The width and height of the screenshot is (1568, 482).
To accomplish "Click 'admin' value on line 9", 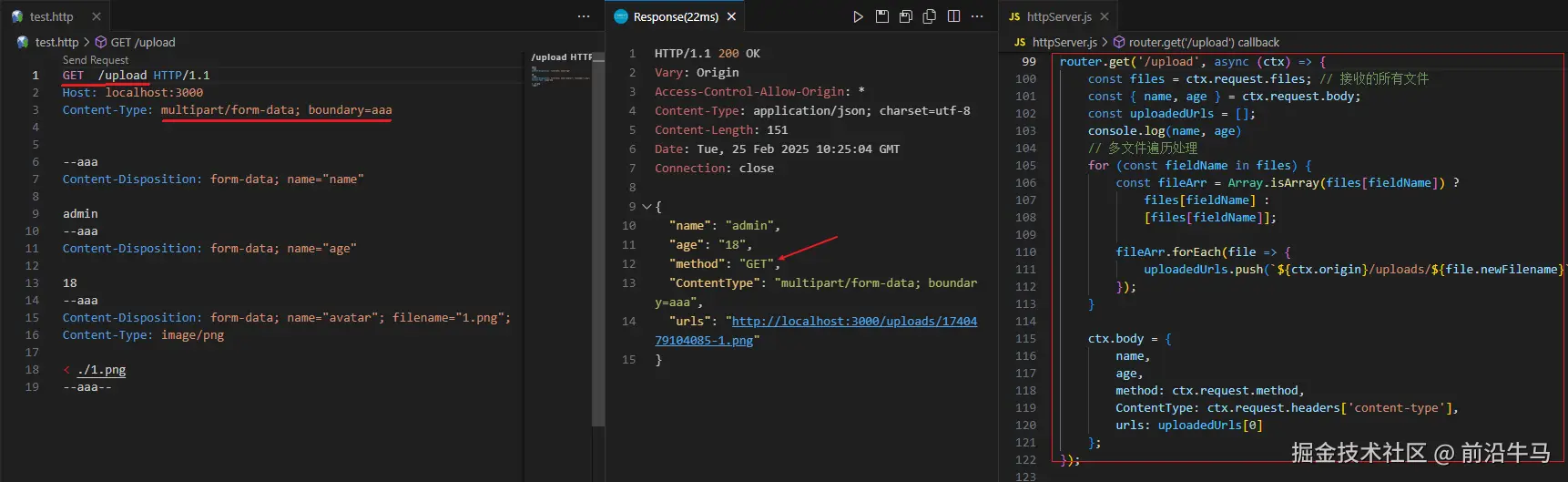I will [80, 213].
